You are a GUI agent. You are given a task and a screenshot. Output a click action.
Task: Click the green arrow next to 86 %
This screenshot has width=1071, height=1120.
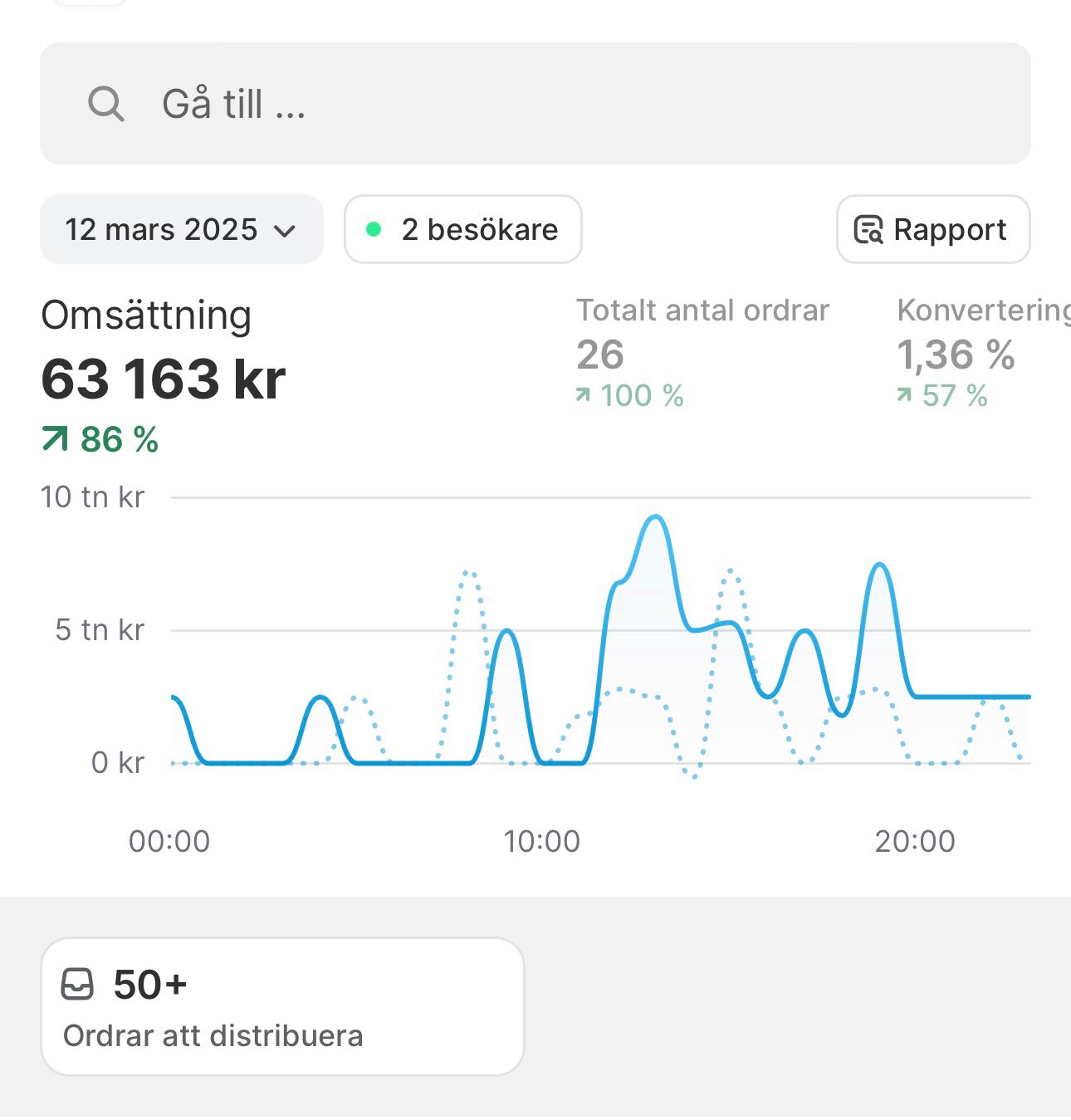[55, 439]
